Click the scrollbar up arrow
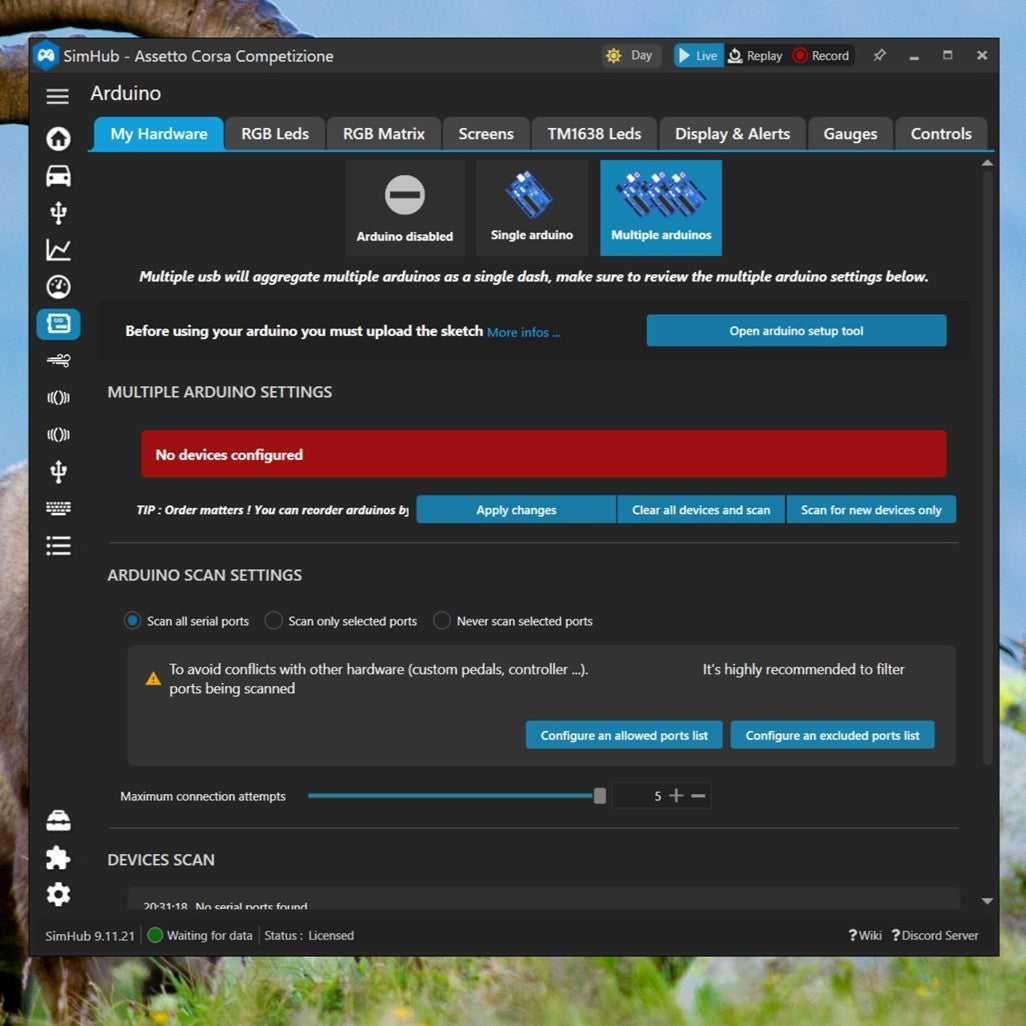The height and width of the screenshot is (1026, 1026). 987,163
